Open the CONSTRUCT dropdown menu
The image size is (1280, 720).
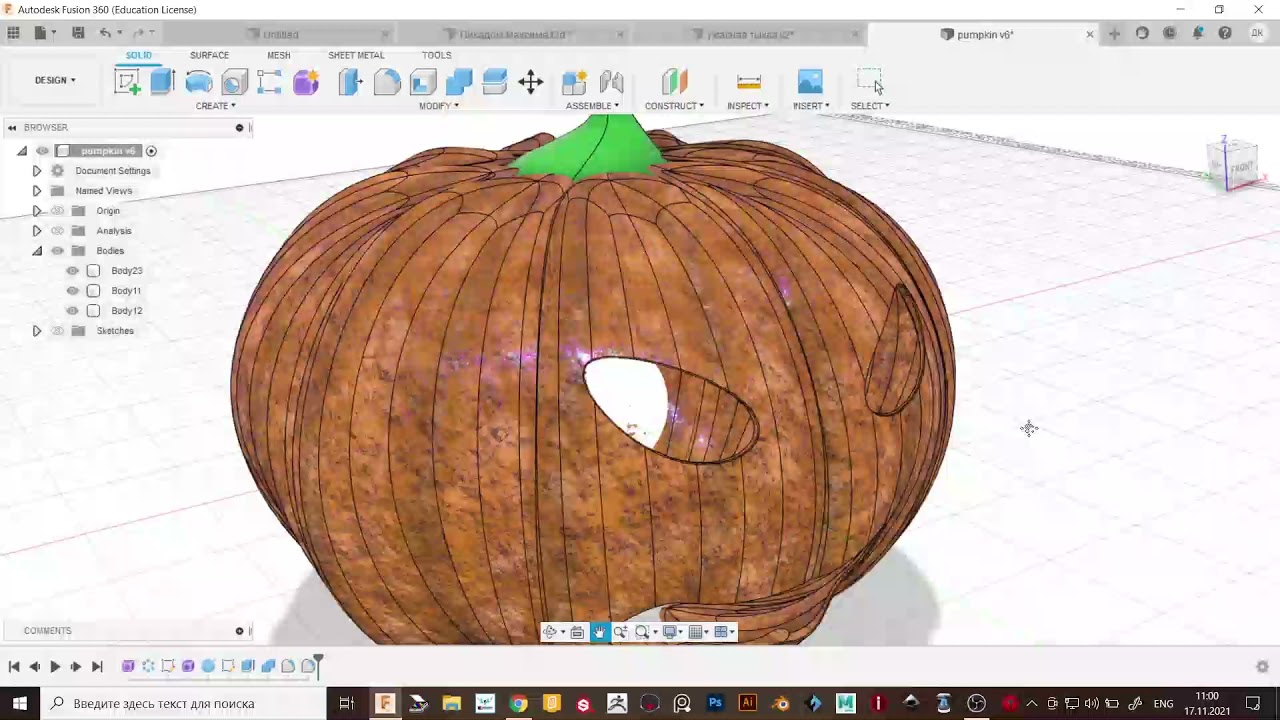coord(674,106)
